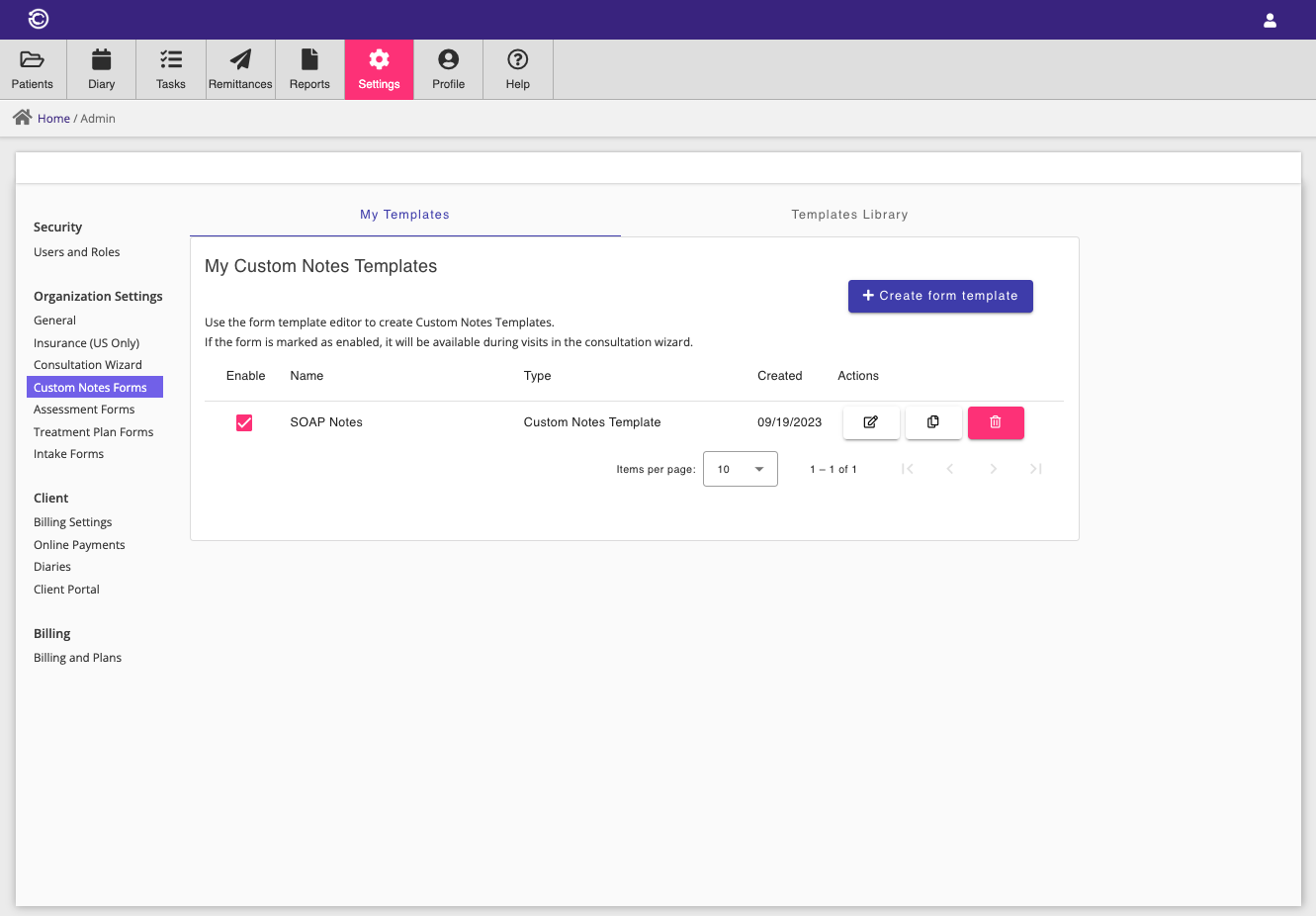This screenshot has width=1316, height=916.
Task: Click the Create form template button
Action: pyautogui.click(x=940, y=296)
